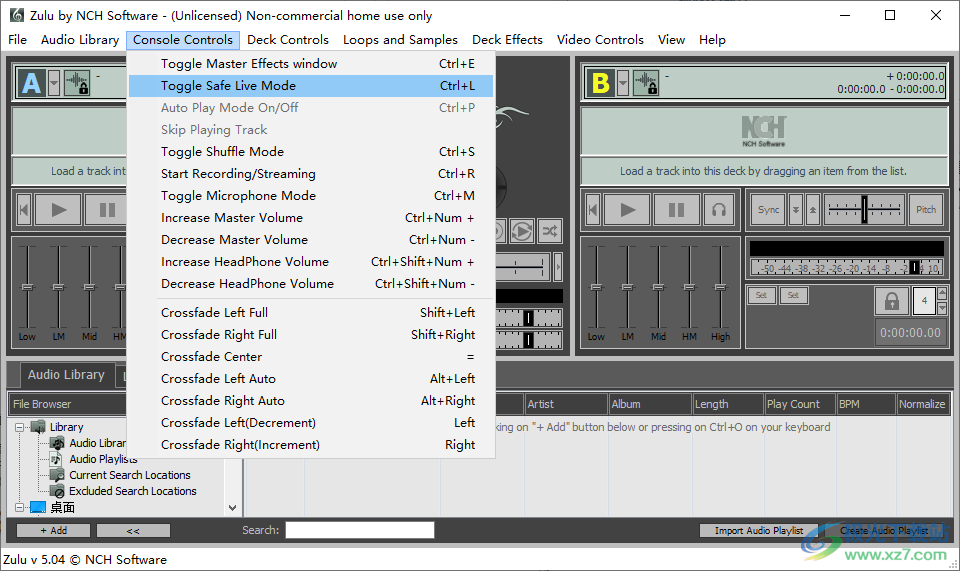The image size is (960, 571).
Task: Click the Deck B pitch slider
Action: pos(863,210)
